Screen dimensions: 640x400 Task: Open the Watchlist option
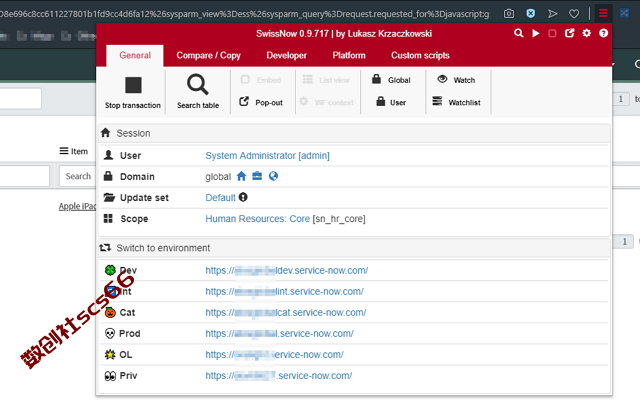tap(456, 102)
